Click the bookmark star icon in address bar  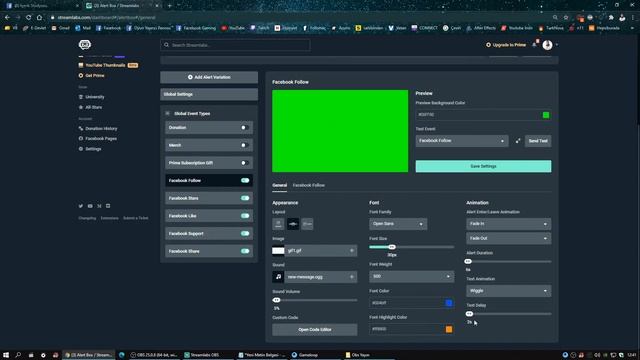pyautogui.click(x=566, y=18)
